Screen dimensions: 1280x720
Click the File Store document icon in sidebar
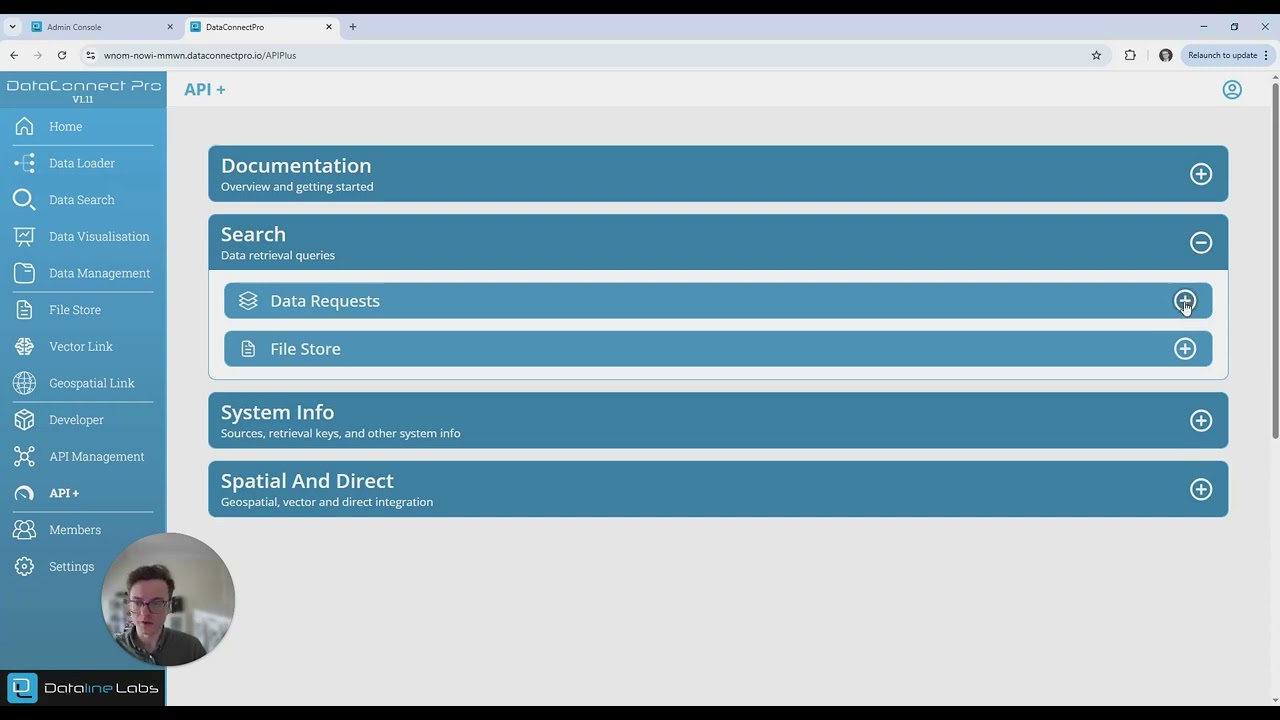[x=24, y=310]
